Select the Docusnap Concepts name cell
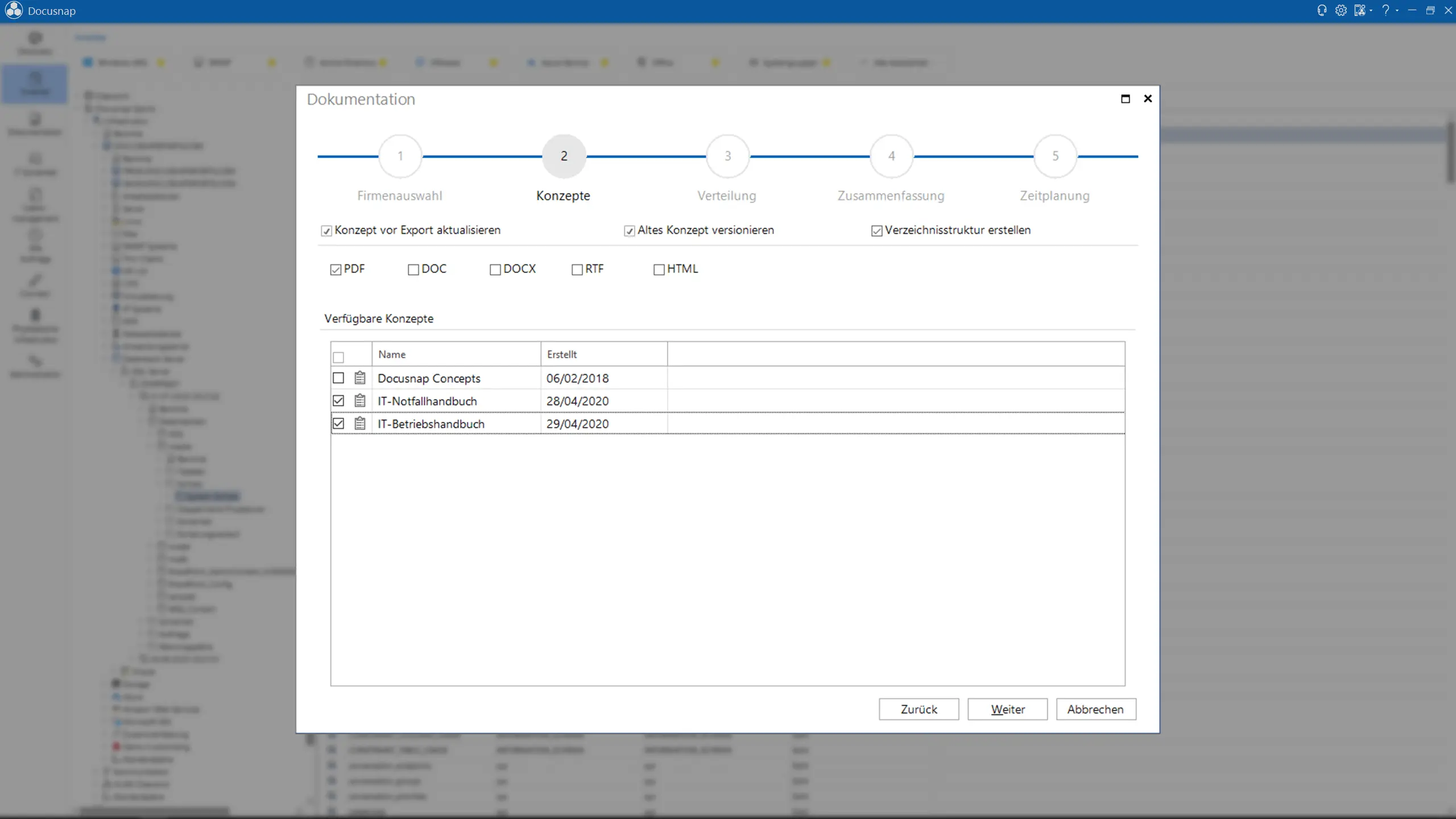This screenshot has height=819, width=1456. [x=456, y=378]
